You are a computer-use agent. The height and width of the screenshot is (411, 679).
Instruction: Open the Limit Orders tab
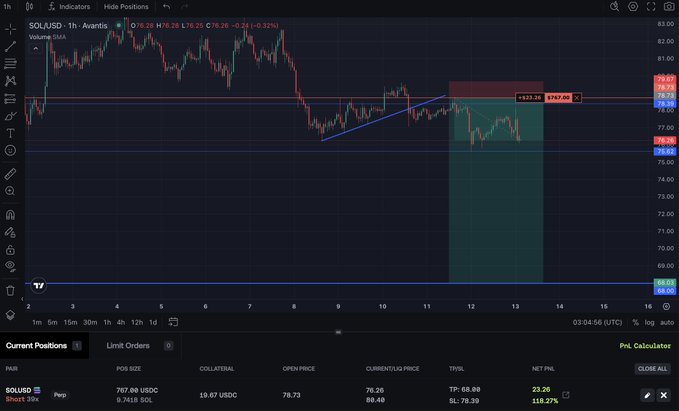(139, 346)
